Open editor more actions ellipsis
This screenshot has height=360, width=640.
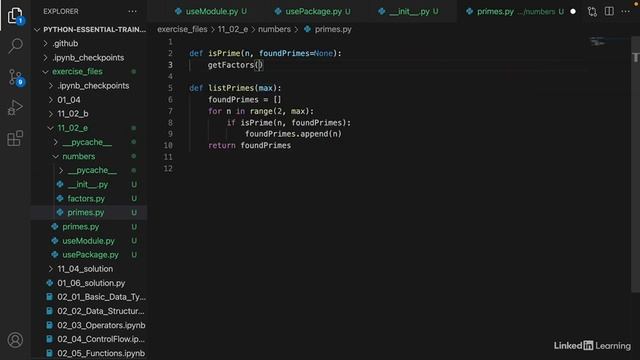click(x=625, y=11)
